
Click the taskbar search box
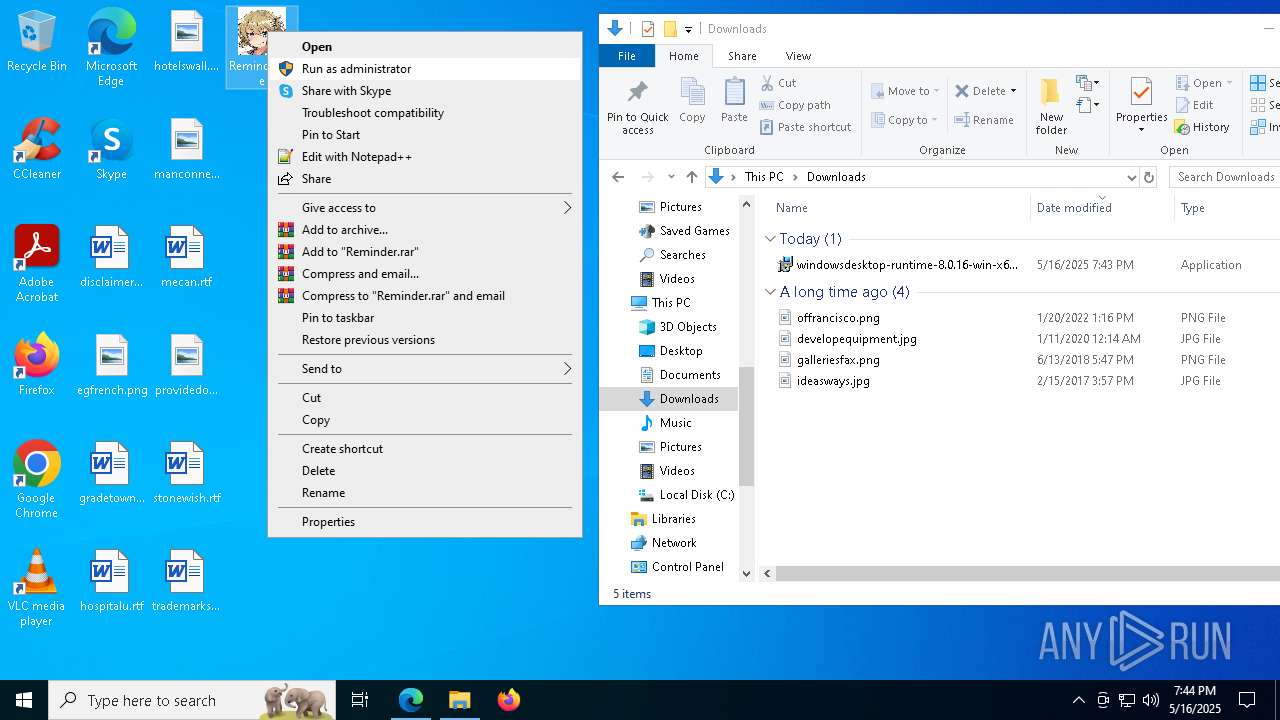(192, 700)
